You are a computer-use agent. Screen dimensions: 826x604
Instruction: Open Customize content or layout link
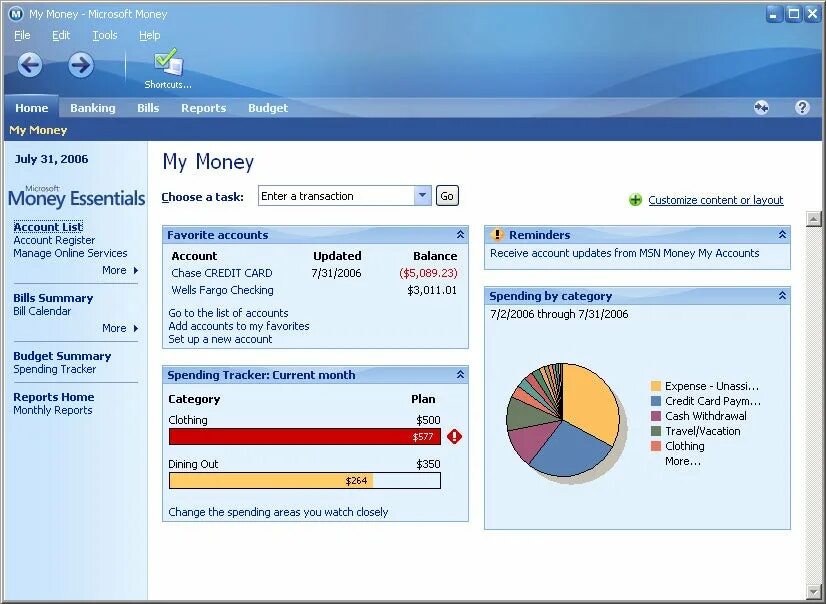[715, 200]
